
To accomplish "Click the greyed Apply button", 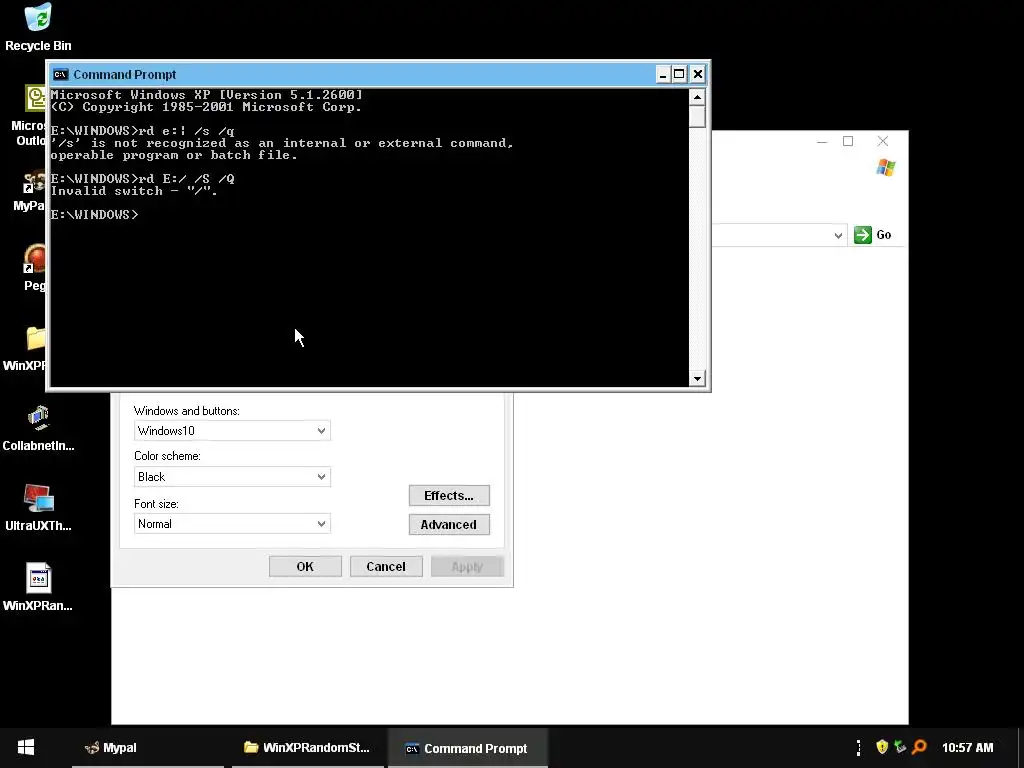I will click(x=467, y=566).
